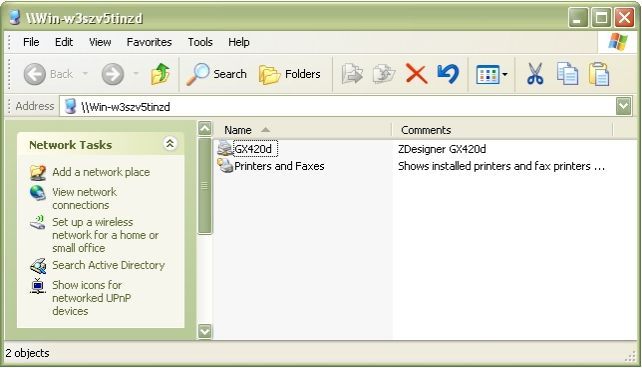642x368 pixels.
Task: Click the 2 objects status bar text
Action: point(27,353)
